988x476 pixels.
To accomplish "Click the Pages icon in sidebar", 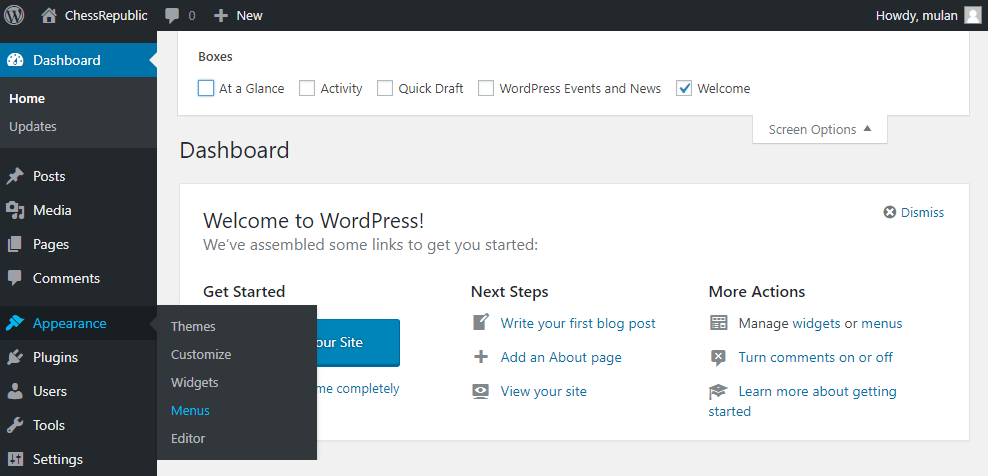I will [x=15, y=245].
